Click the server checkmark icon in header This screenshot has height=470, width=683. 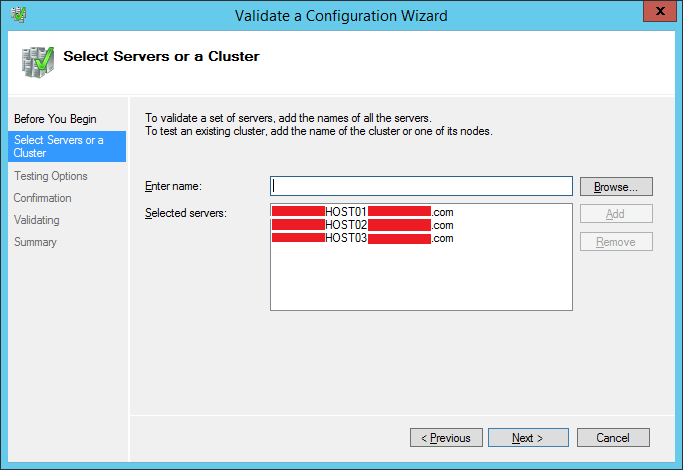[37, 60]
